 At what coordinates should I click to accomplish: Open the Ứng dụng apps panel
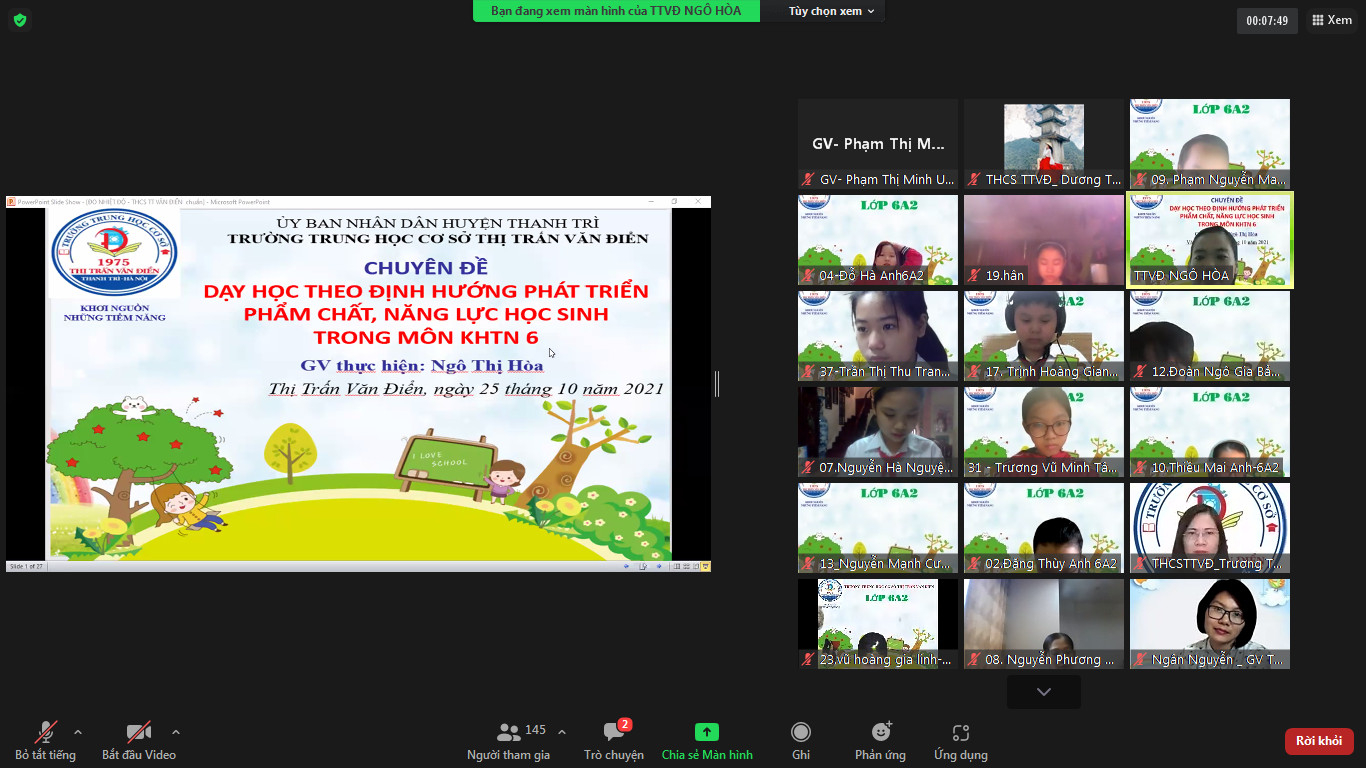(x=960, y=741)
